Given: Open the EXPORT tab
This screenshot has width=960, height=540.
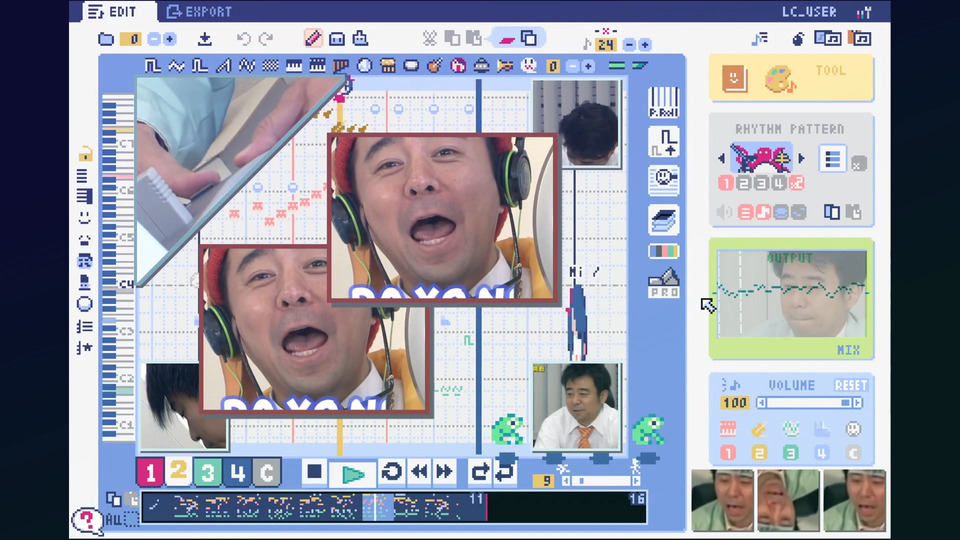Looking at the screenshot, I should pyautogui.click(x=200, y=11).
